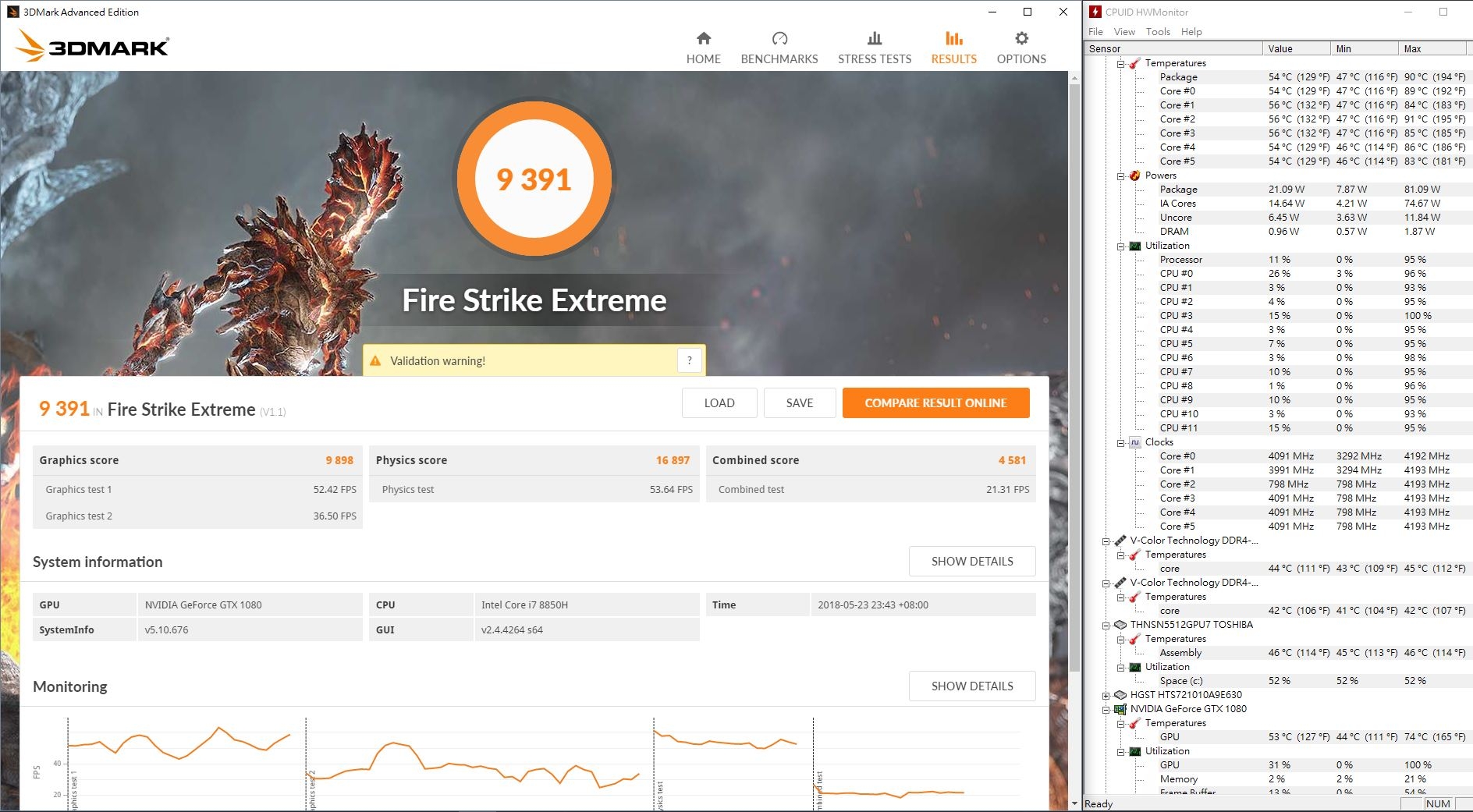
Task: Show details for Monitoring
Action: tap(972, 686)
